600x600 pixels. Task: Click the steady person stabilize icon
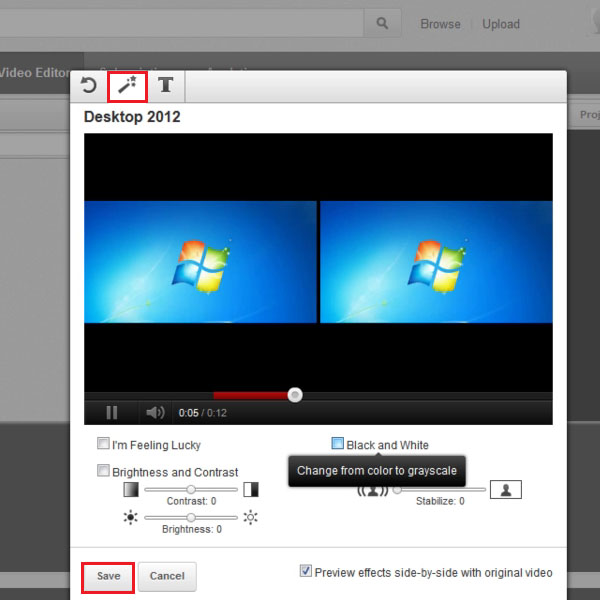[x=506, y=489]
